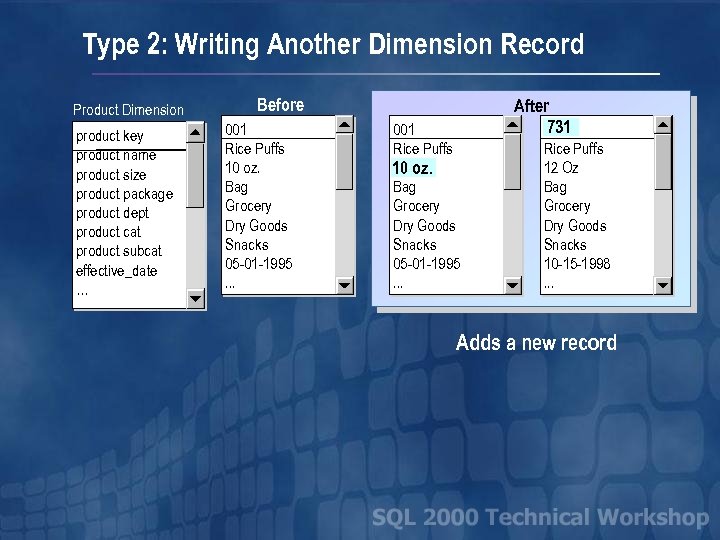Click '10 oz.' in Before list

pyautogui.click(x=242, y=168)
